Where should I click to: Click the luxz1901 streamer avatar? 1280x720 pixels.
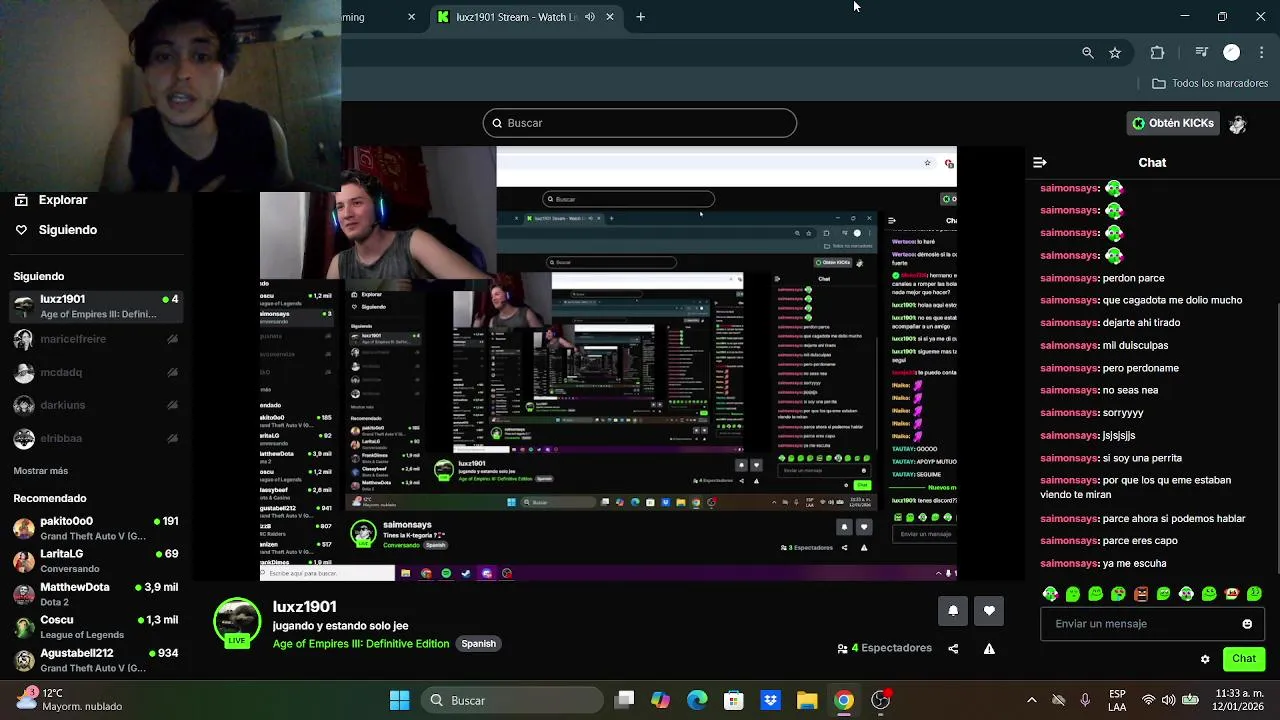(x=237, y=622)
